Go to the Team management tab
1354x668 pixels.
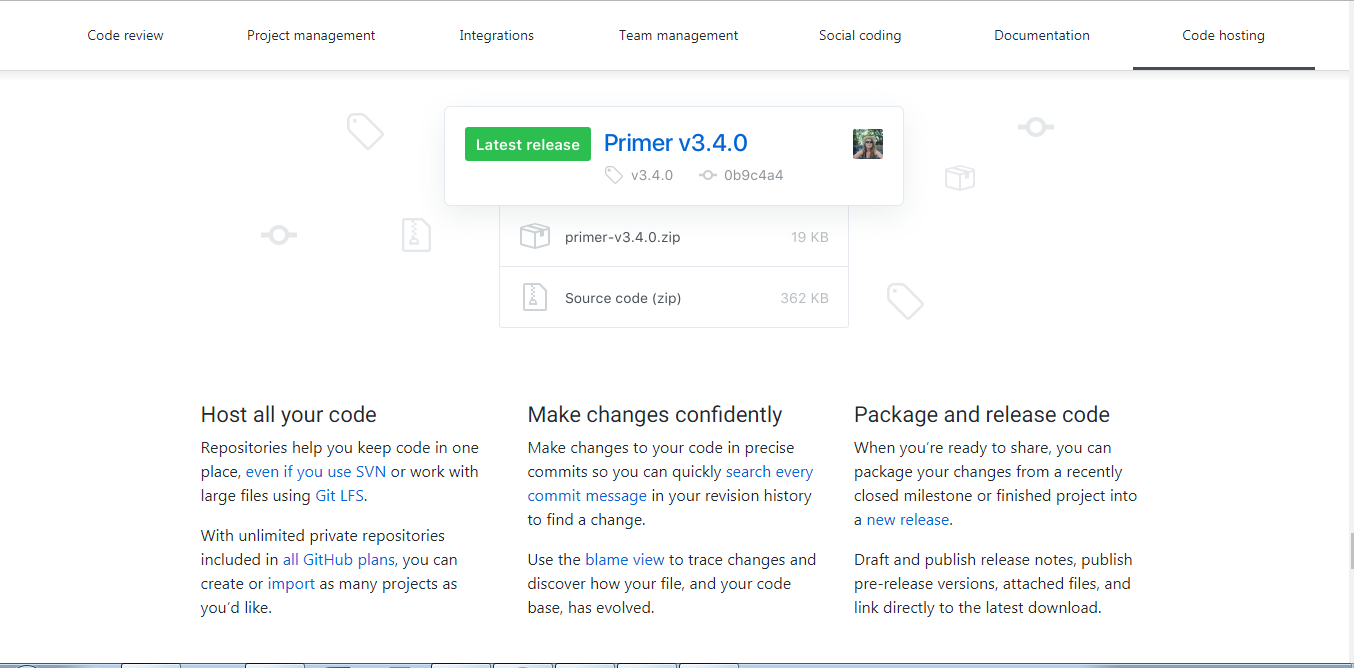pos(678,35)
